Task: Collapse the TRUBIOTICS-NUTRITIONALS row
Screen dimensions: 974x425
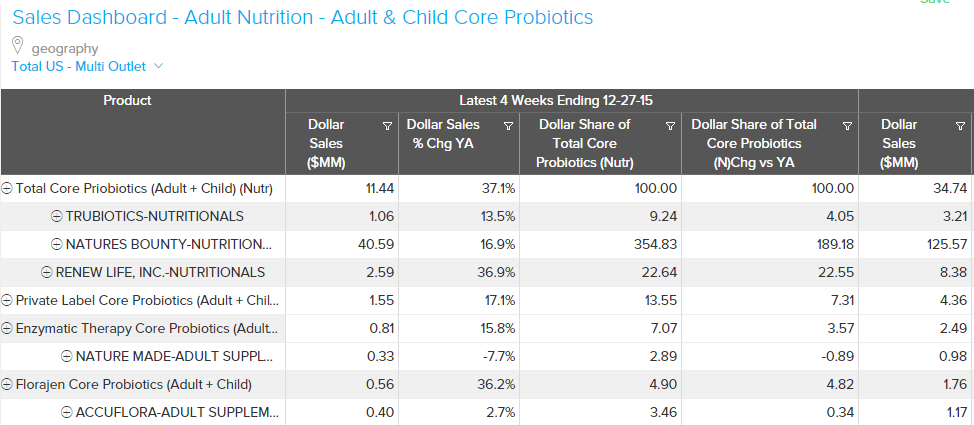Action: pyautogui.click(x=57, y=216)
